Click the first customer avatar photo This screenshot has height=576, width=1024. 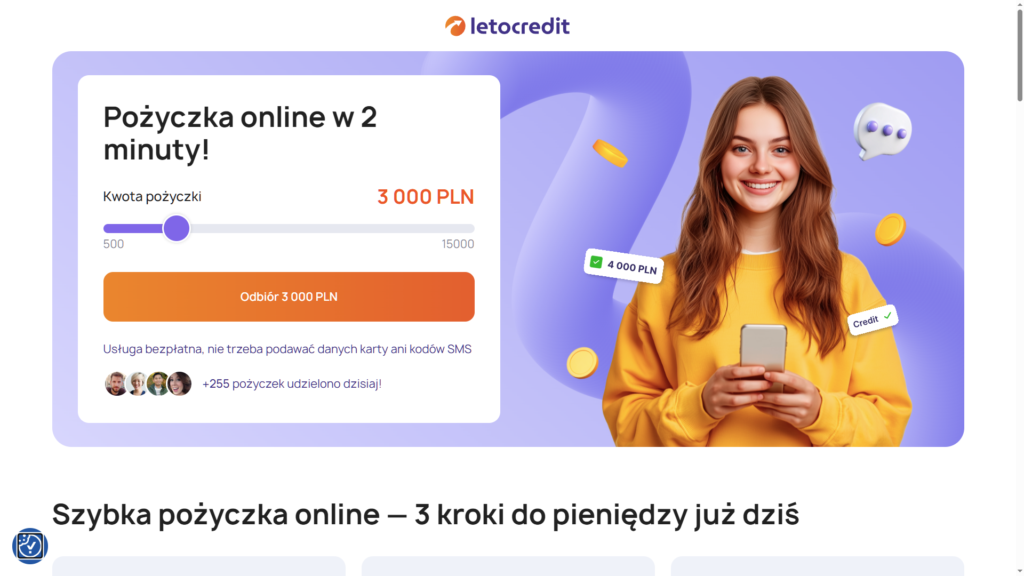(116, 383)
